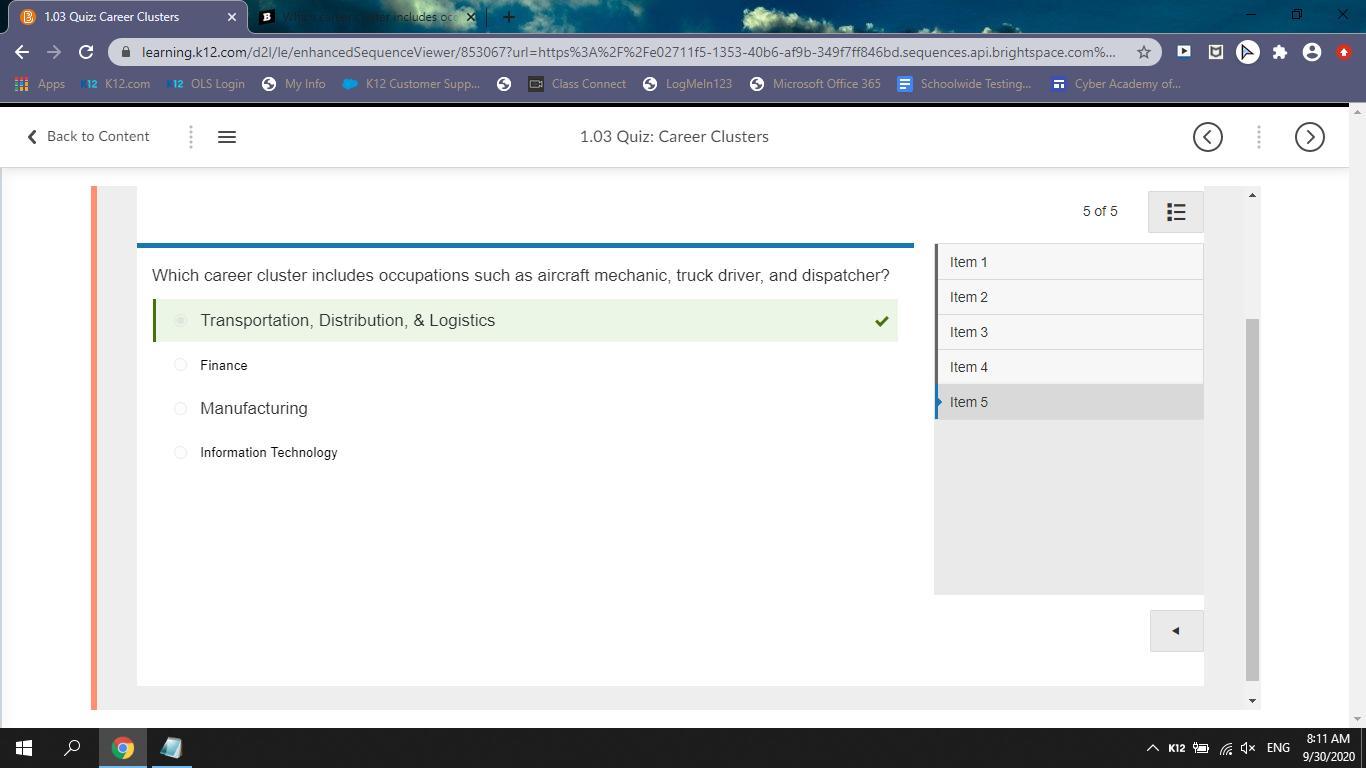Image resolution: width=1366 pixels, height=768 pixels.
Task: Go to next activity with right arrow circle
Action: 1309,137
